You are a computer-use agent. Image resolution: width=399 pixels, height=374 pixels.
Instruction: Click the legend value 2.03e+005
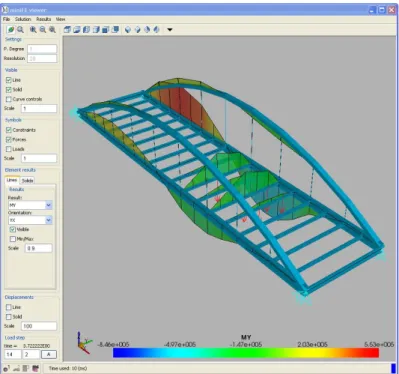tap(312, 344)
